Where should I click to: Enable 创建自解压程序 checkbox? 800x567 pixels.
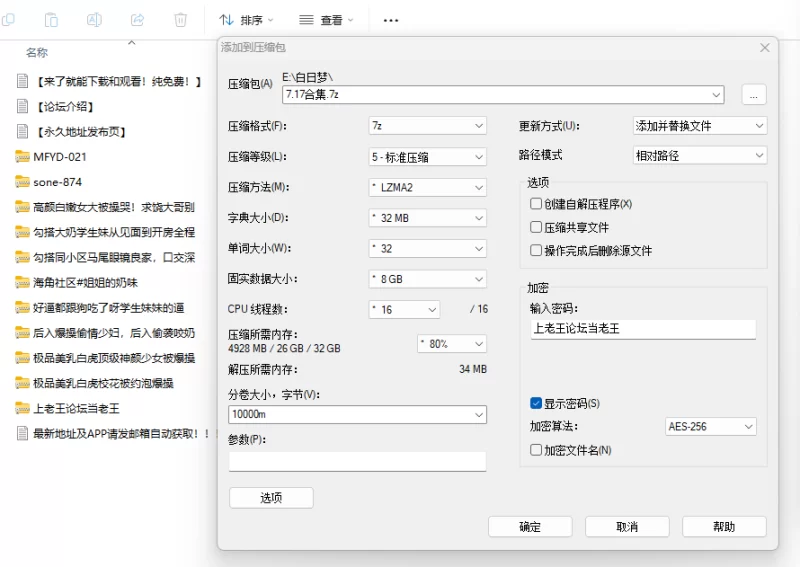(x=536, y=204)
